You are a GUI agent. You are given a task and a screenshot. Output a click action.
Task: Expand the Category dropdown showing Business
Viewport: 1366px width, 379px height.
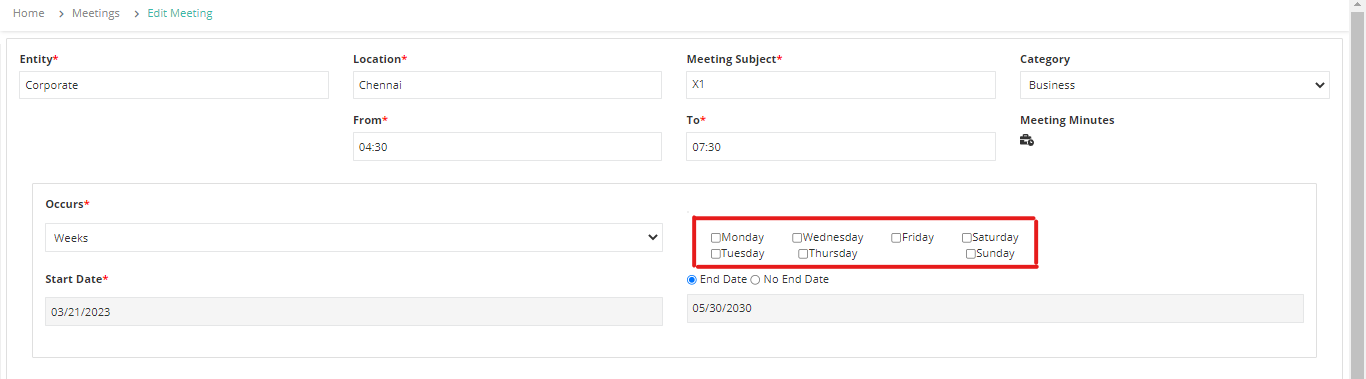[1174, 85]
